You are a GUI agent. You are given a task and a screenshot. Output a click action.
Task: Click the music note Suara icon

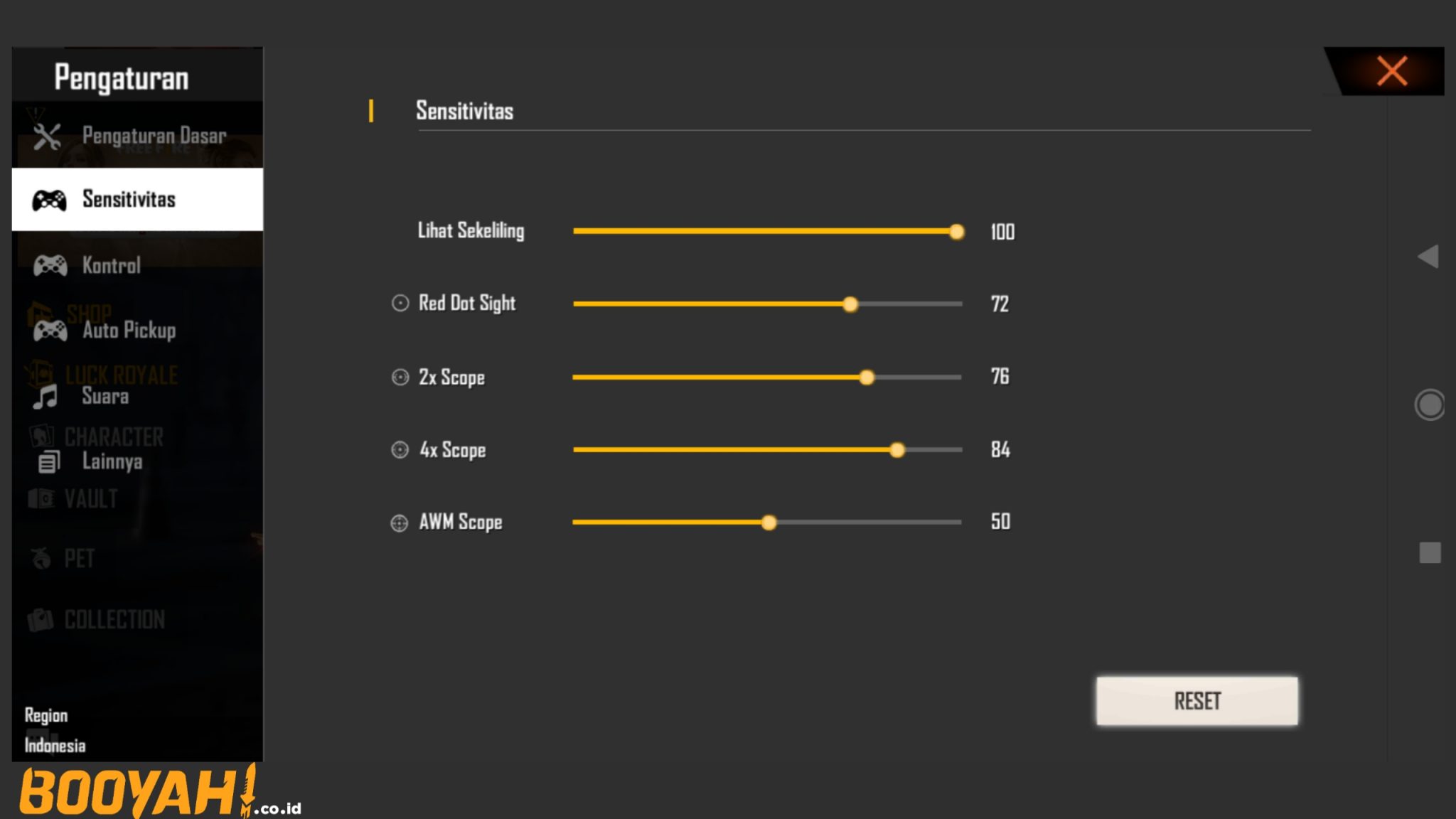45,397
